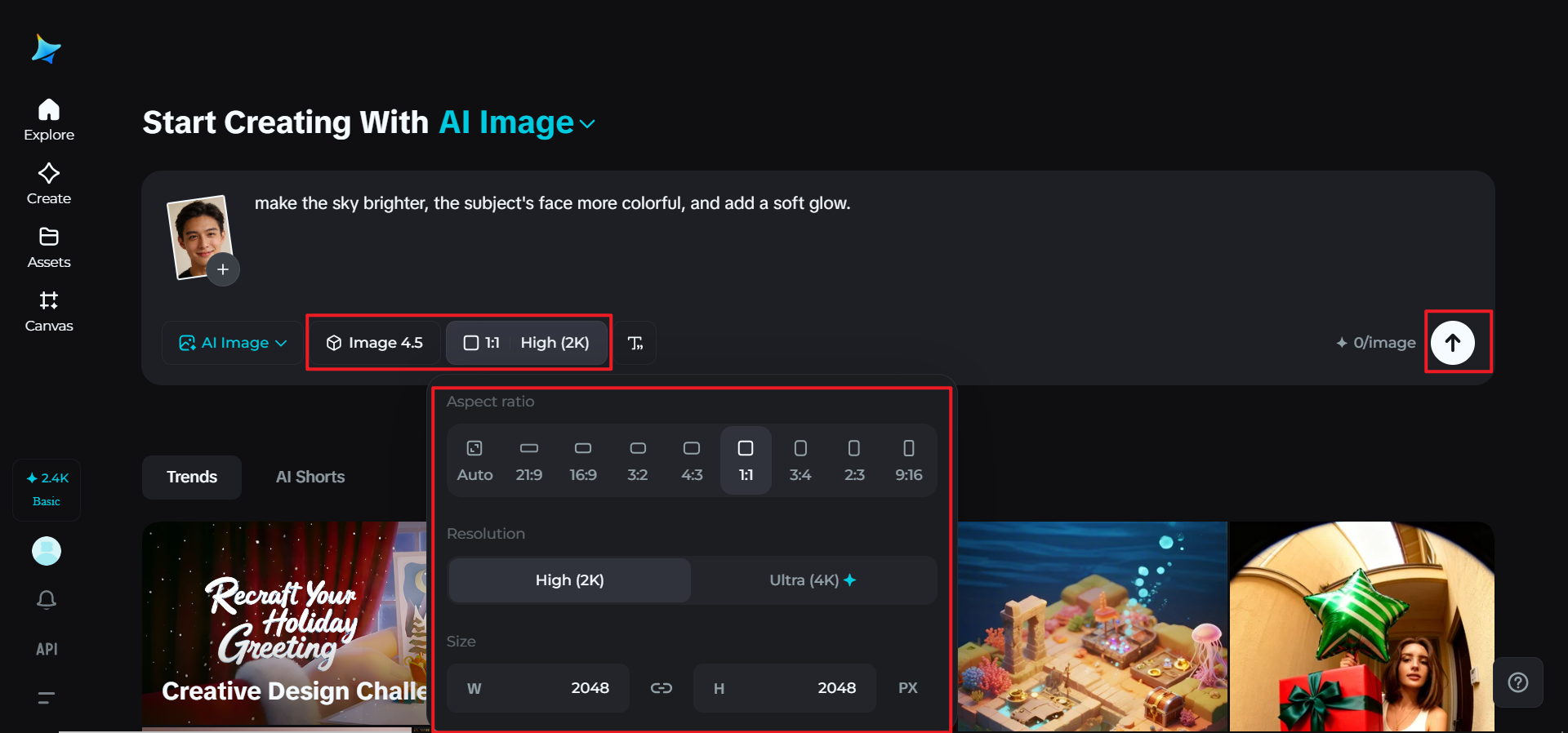The image size is (1568, 733).
Task: Click the width size input field
Action: click(x=539, y=688)
